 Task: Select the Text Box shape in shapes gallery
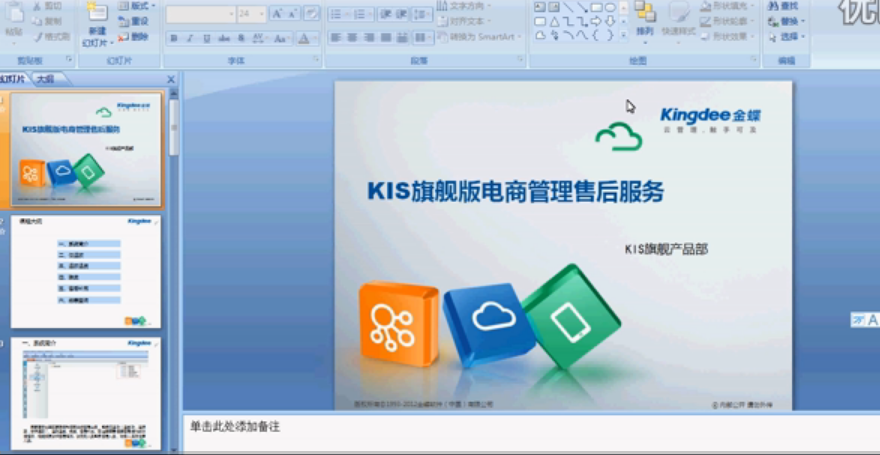pos(539,7)
